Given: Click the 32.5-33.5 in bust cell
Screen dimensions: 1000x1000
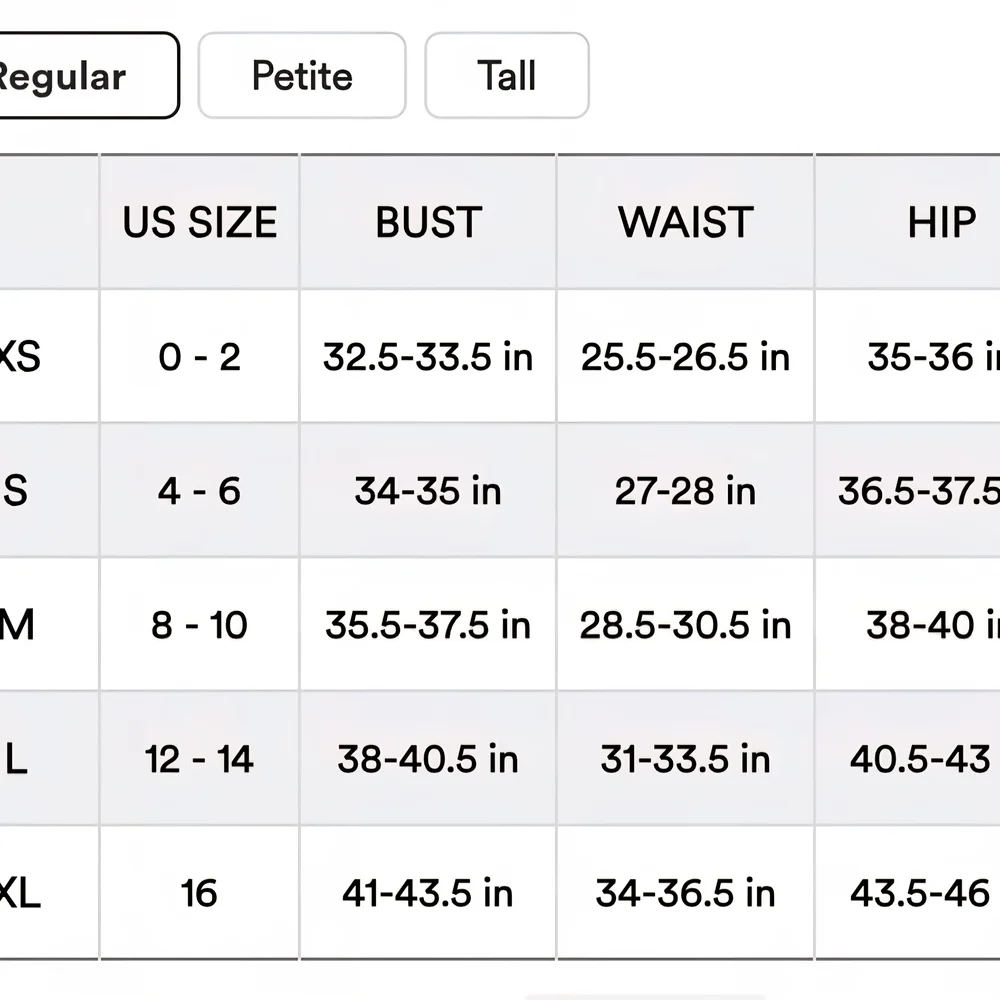Looking at the screenshot, I should (x=428, y=357).
